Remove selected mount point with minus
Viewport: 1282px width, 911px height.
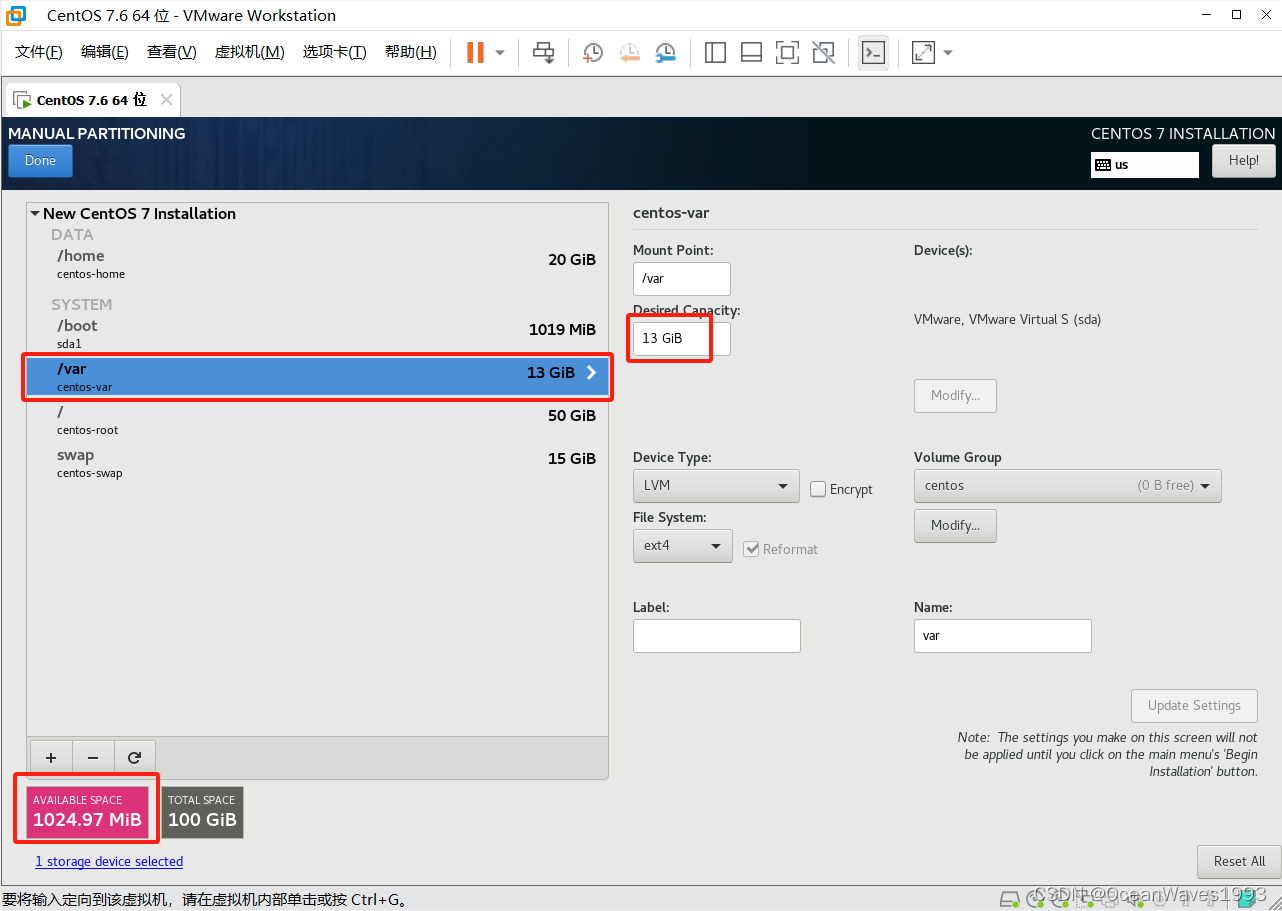coord(93,758)
